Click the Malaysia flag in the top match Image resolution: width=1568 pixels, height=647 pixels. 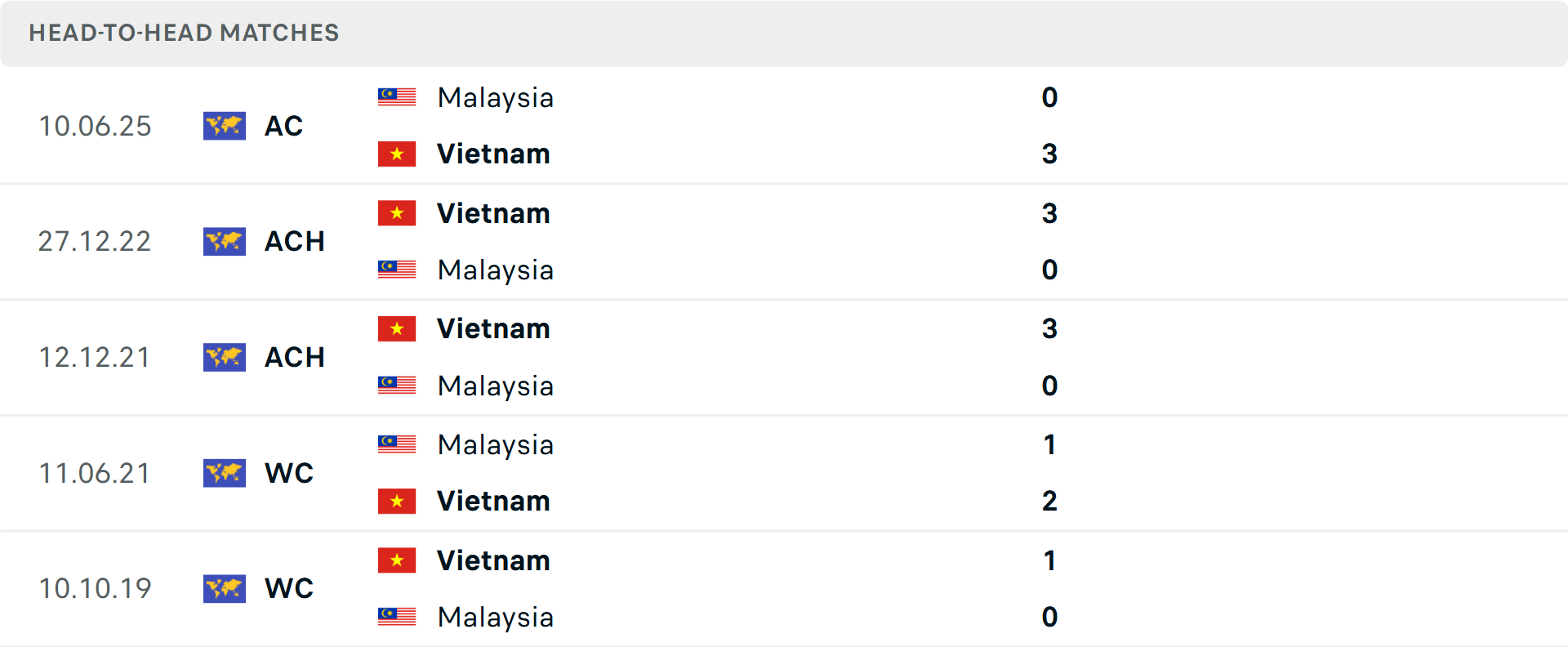coord(397,96)
